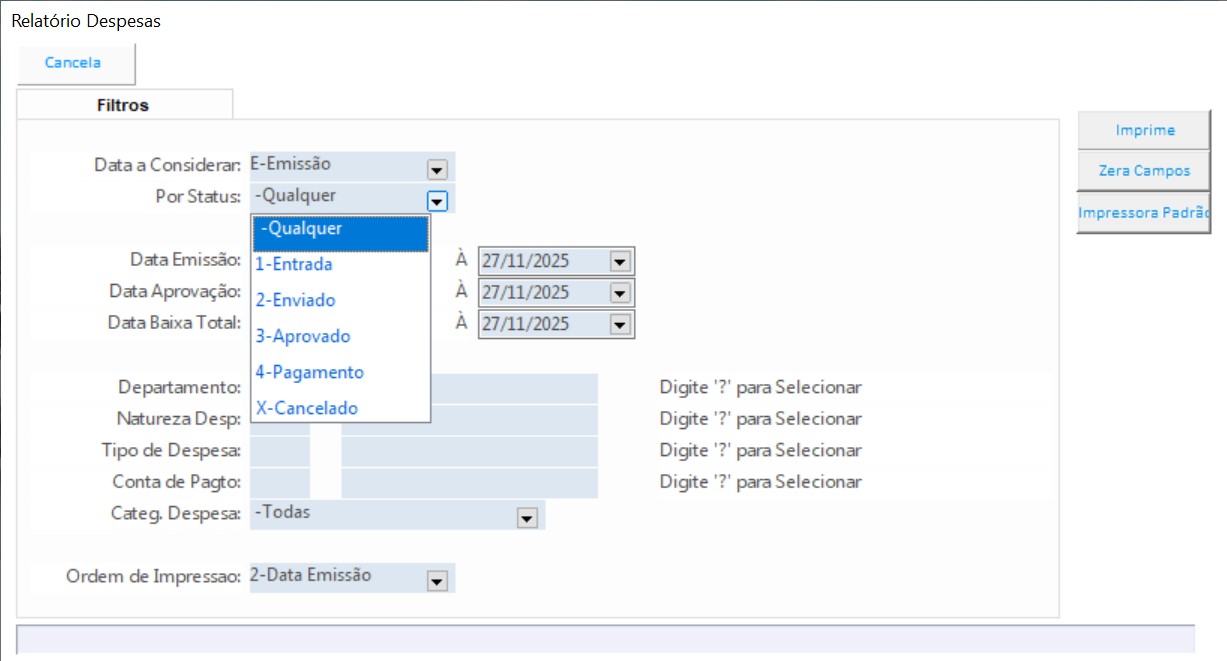Screen dimensions: 1227x661
Task: Collapse the Por Status dropdown arrow
Action: (x=436, y=200)
